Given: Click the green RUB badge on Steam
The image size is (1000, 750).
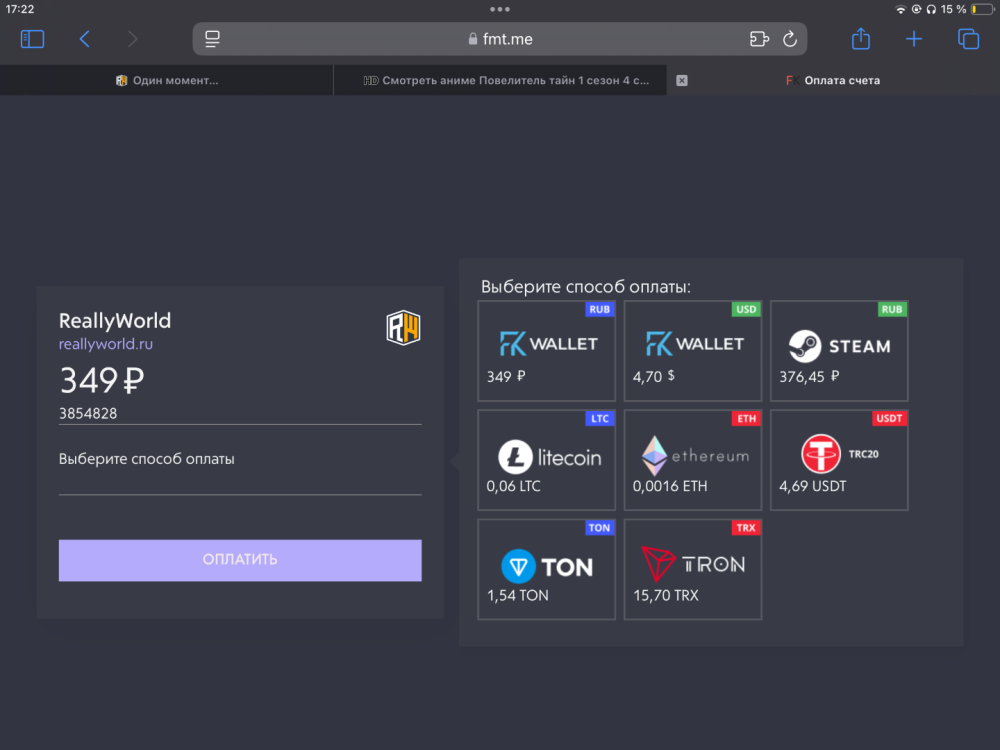Looking at the screenshot, I should point(892,309).
